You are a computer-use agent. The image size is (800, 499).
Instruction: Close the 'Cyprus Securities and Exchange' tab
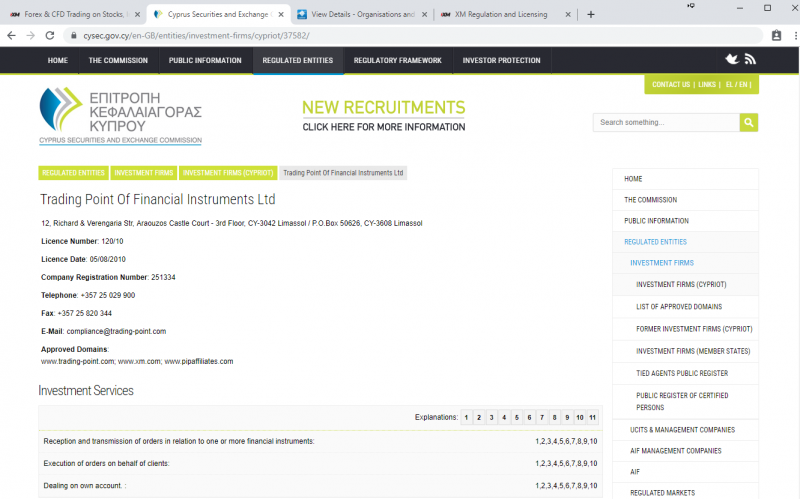click(x=281, y=14)
